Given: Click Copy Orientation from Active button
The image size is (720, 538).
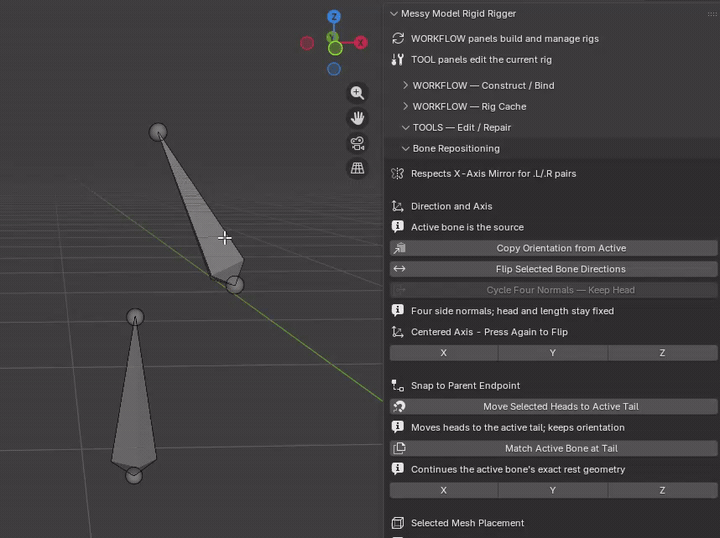Looking at the screenshot, I should [x=553, y=248].
